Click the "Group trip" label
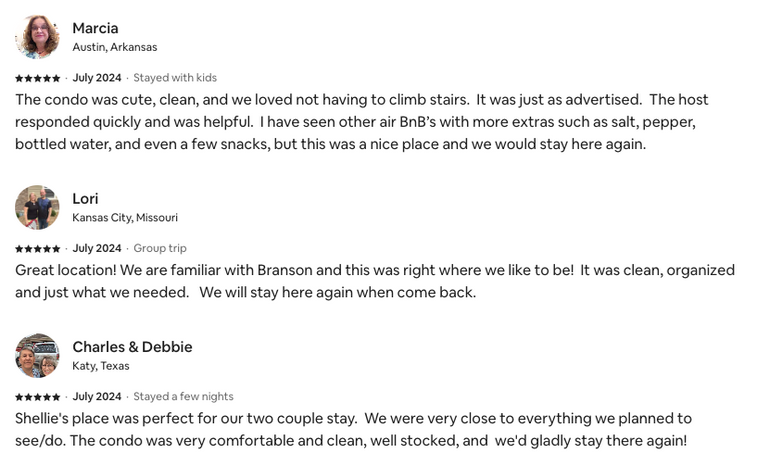This screenshot has height=464, width=757. point(160,248)
